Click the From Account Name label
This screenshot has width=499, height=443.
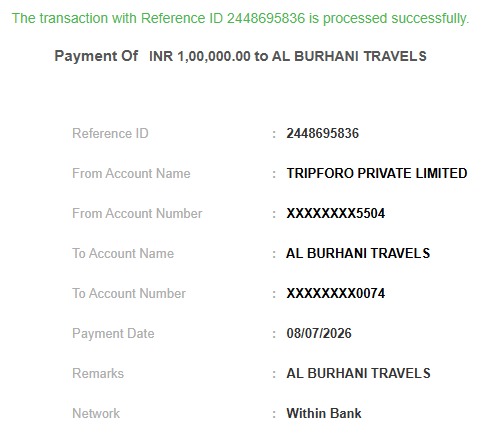(131, 173)
